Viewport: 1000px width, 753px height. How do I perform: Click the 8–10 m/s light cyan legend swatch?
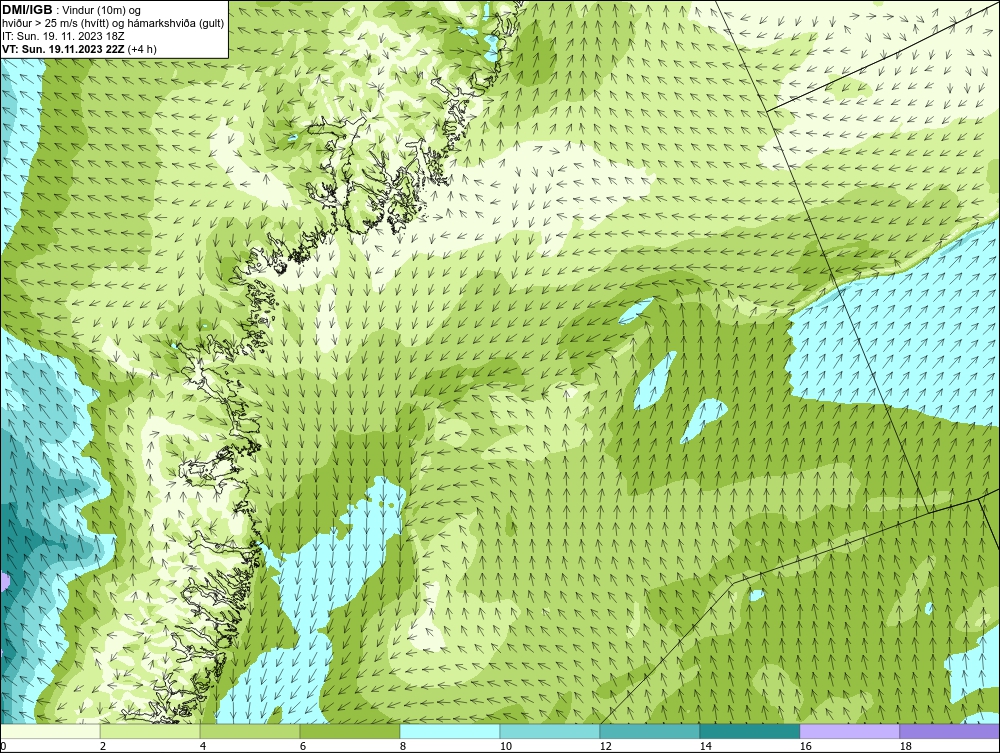pos(450,731)
